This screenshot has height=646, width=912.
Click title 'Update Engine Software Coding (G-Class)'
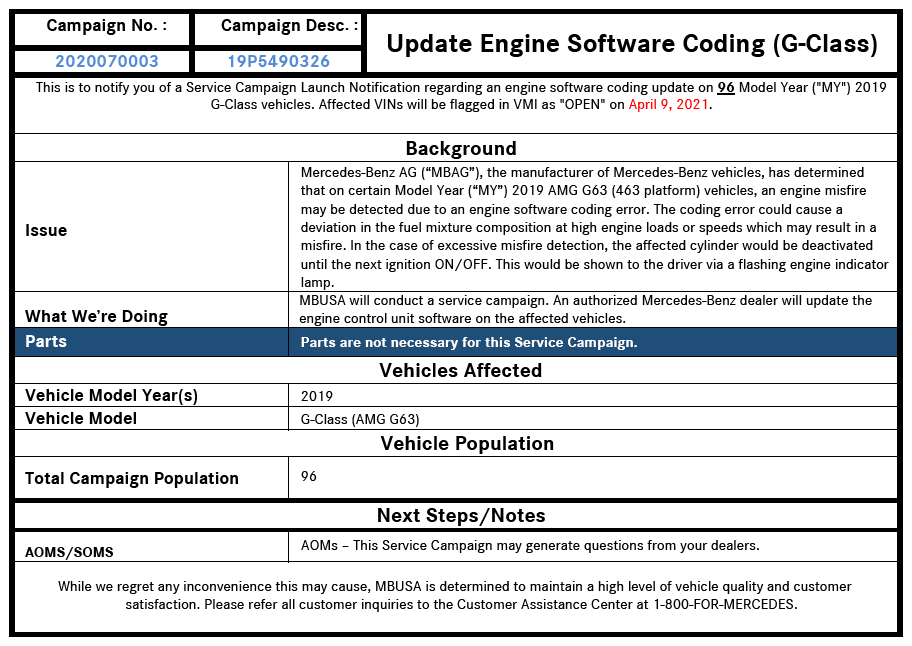click(x=632, y=44)
